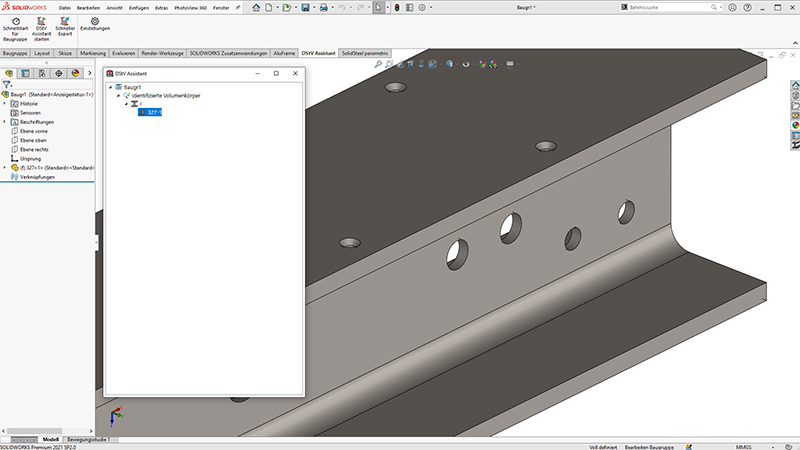The width and height of the screenshot is (800, 450).
Task: Click the home icon in top toolbar
Action: pos(256,8)
